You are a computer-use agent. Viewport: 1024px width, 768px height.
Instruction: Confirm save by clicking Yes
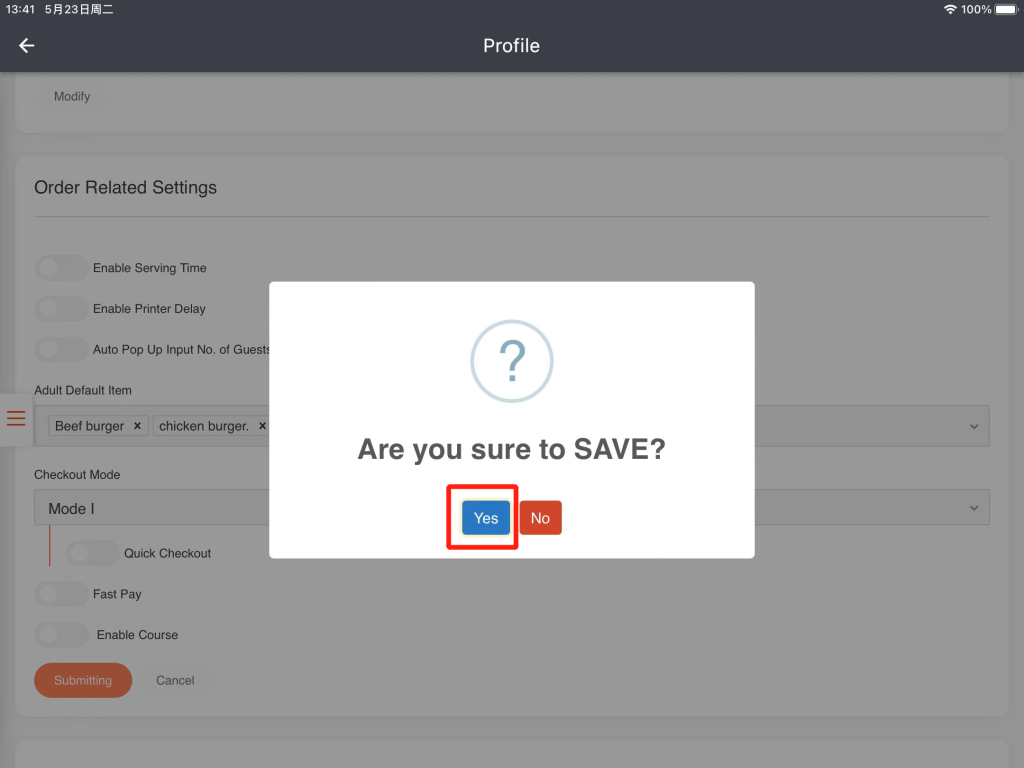pyautogui.click(x=486, y=518)
